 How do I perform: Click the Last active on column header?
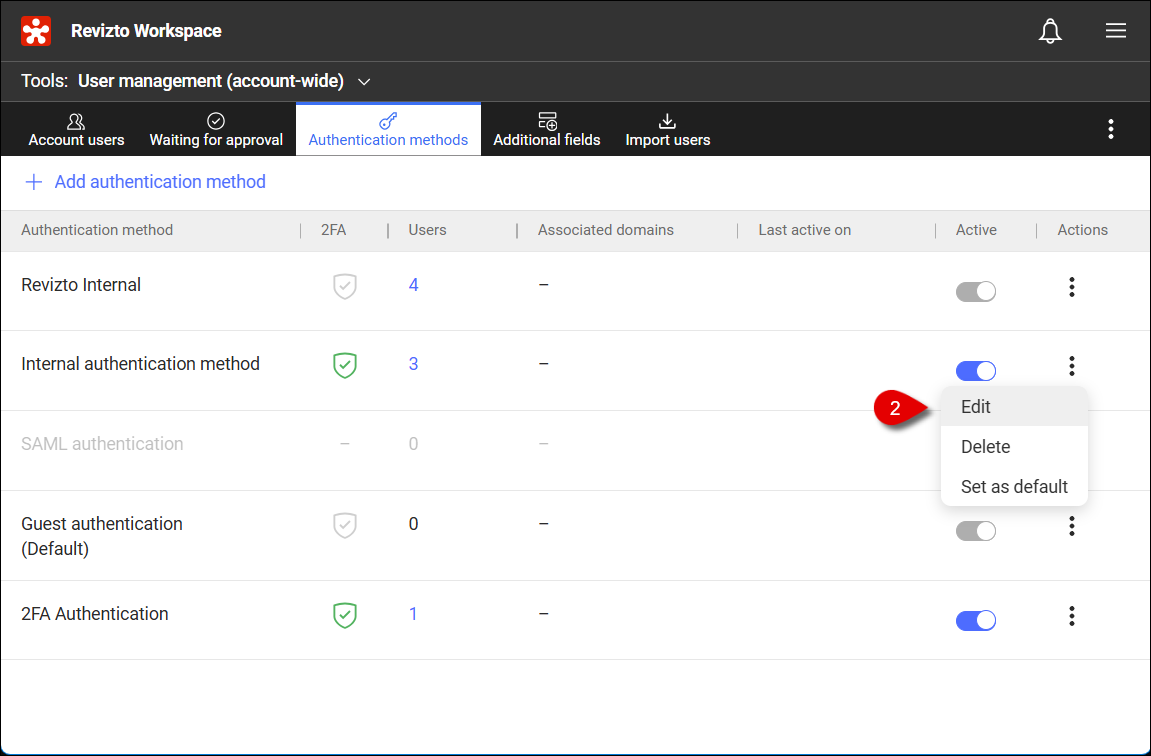click(805, 230)
